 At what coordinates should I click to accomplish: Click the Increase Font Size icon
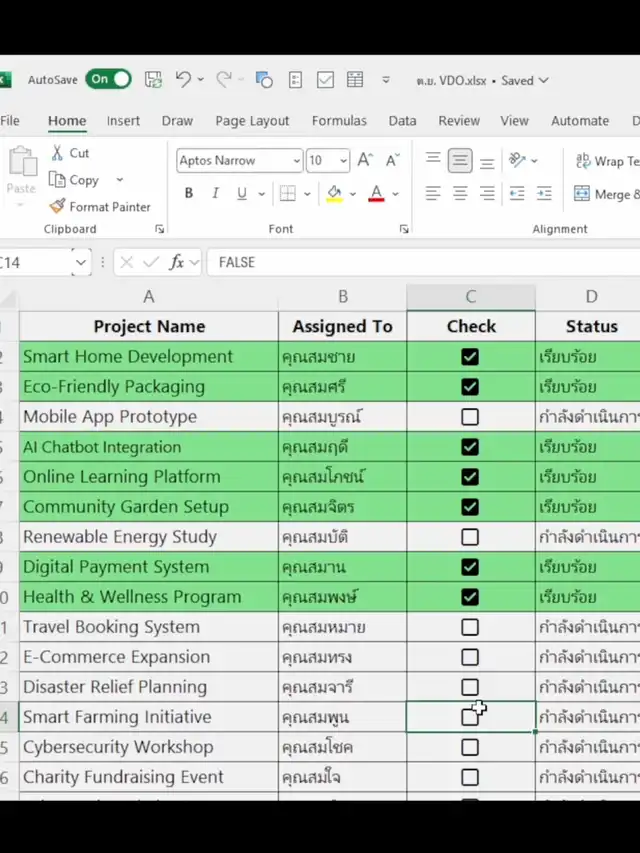coord(365,160)
